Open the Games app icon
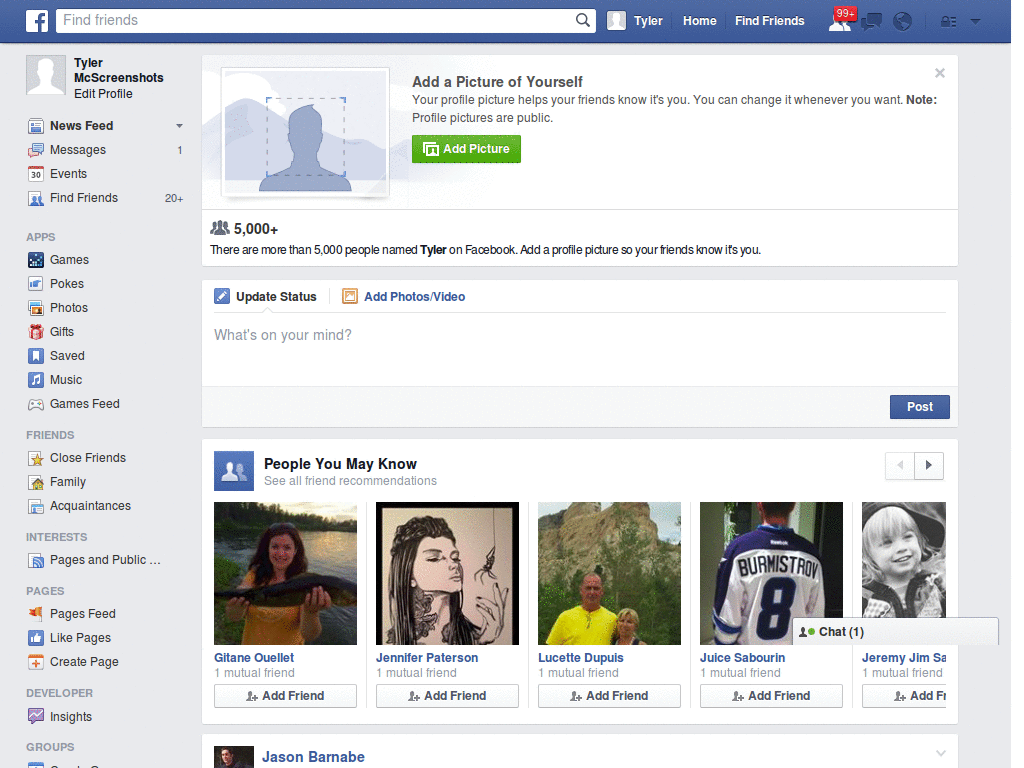Viewport: 1024px width, 768px height. [x=36, y=260]
